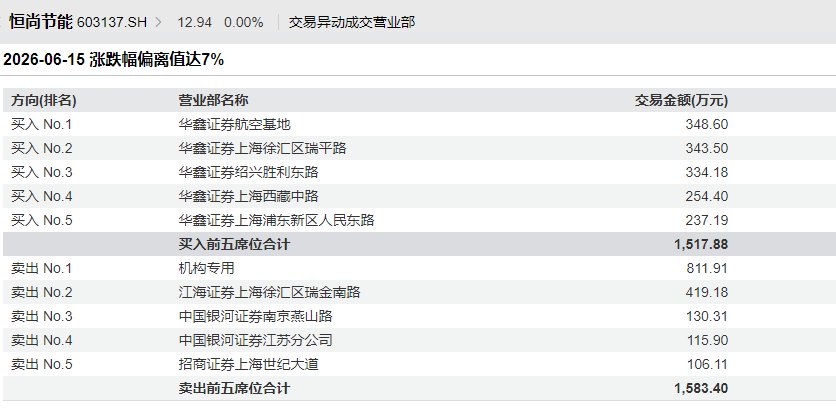The height and width of the screenshot is (409, 836).
Task: Click the 交易金额(万元) column header
Action: [x=681, y=100]
